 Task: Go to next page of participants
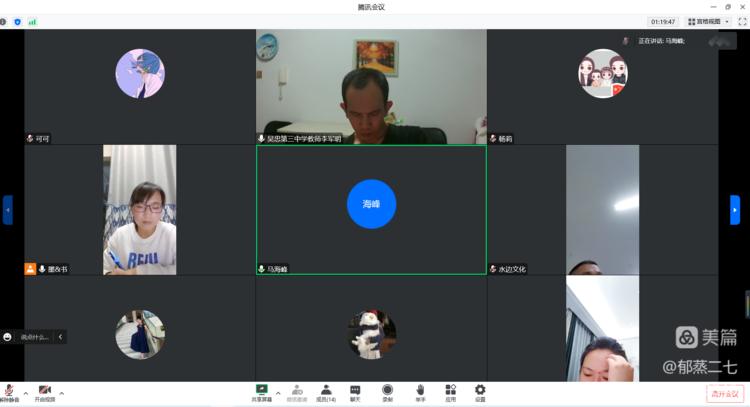point(735,210)
